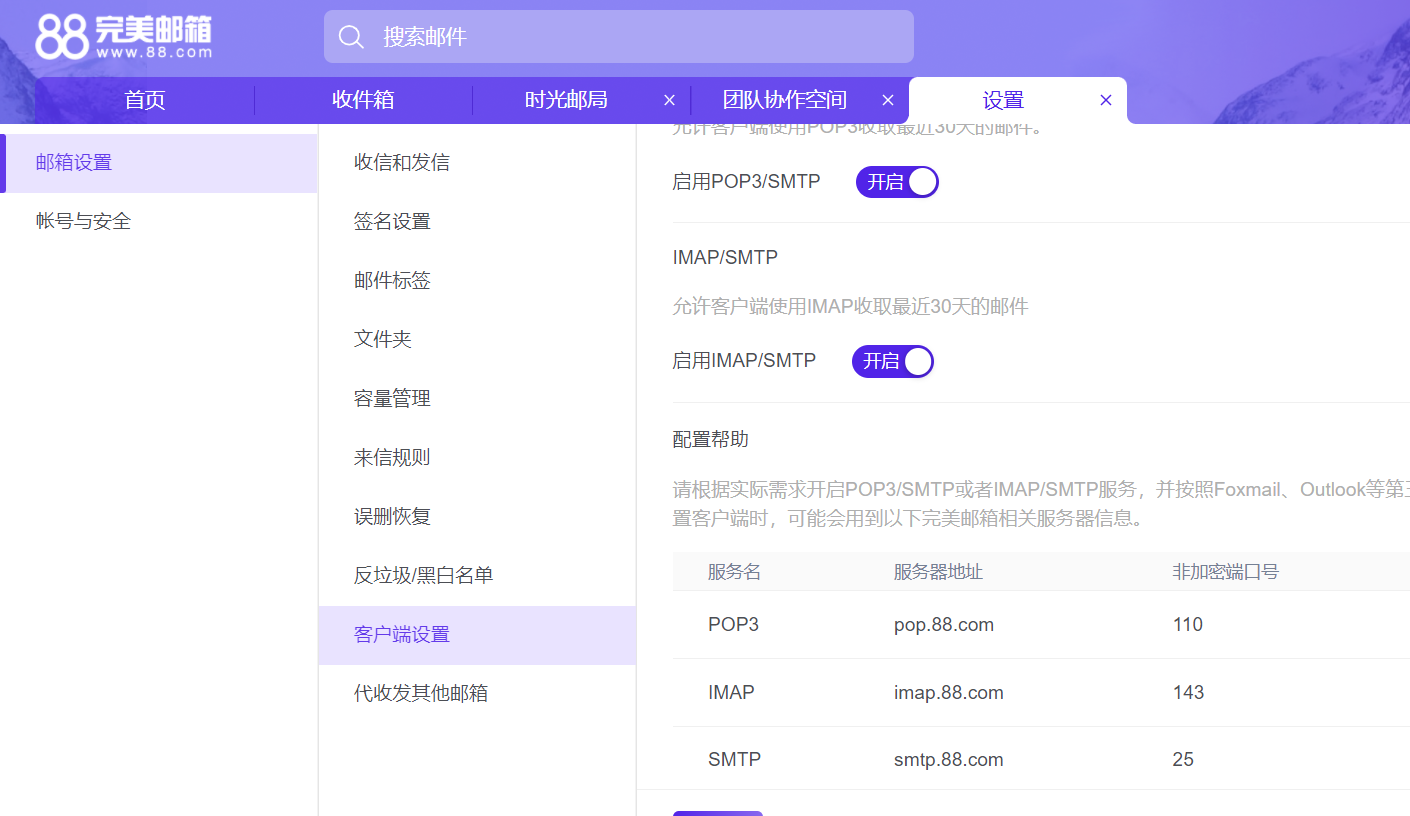Close the 团队协作空间 tab
This screenshot has height=816, width=1410.
tap(888, 100)
